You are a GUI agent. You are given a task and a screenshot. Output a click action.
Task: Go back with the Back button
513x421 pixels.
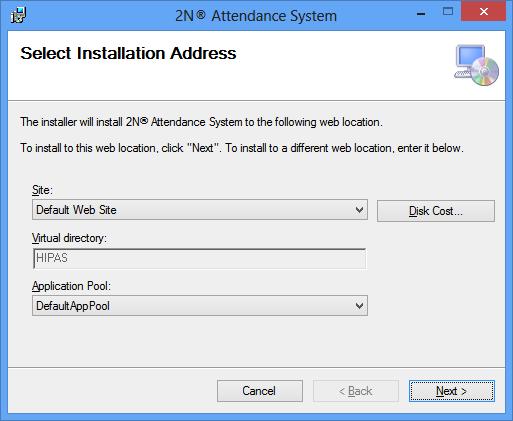pos(356,391)
